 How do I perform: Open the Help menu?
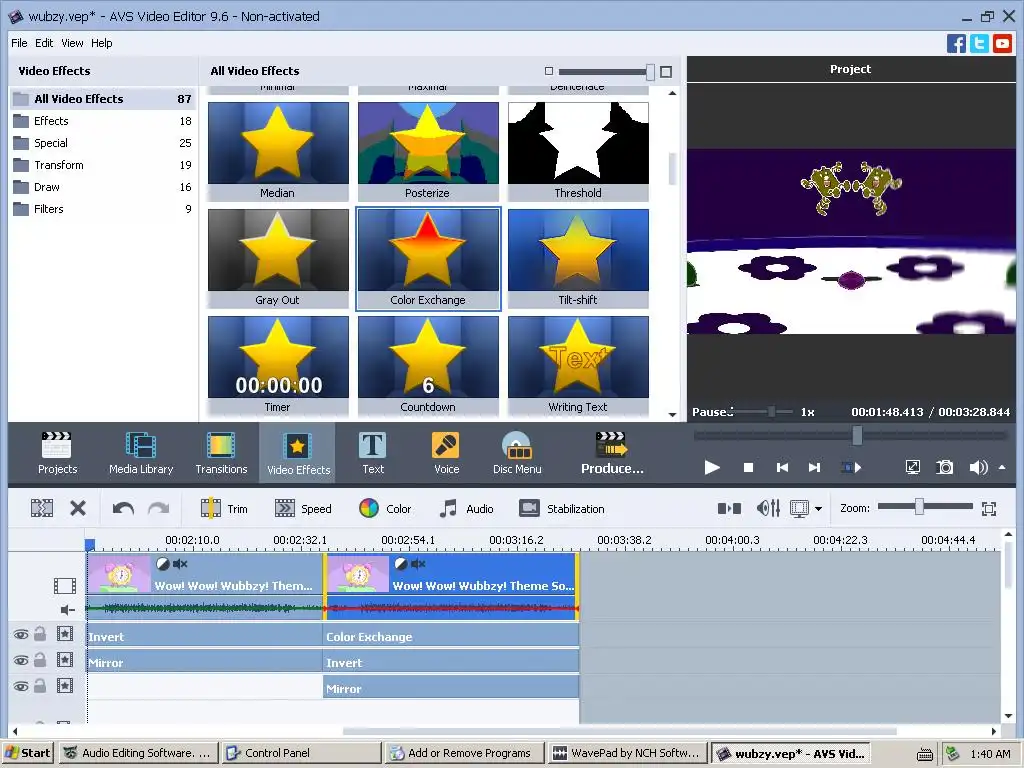(101, 43)
